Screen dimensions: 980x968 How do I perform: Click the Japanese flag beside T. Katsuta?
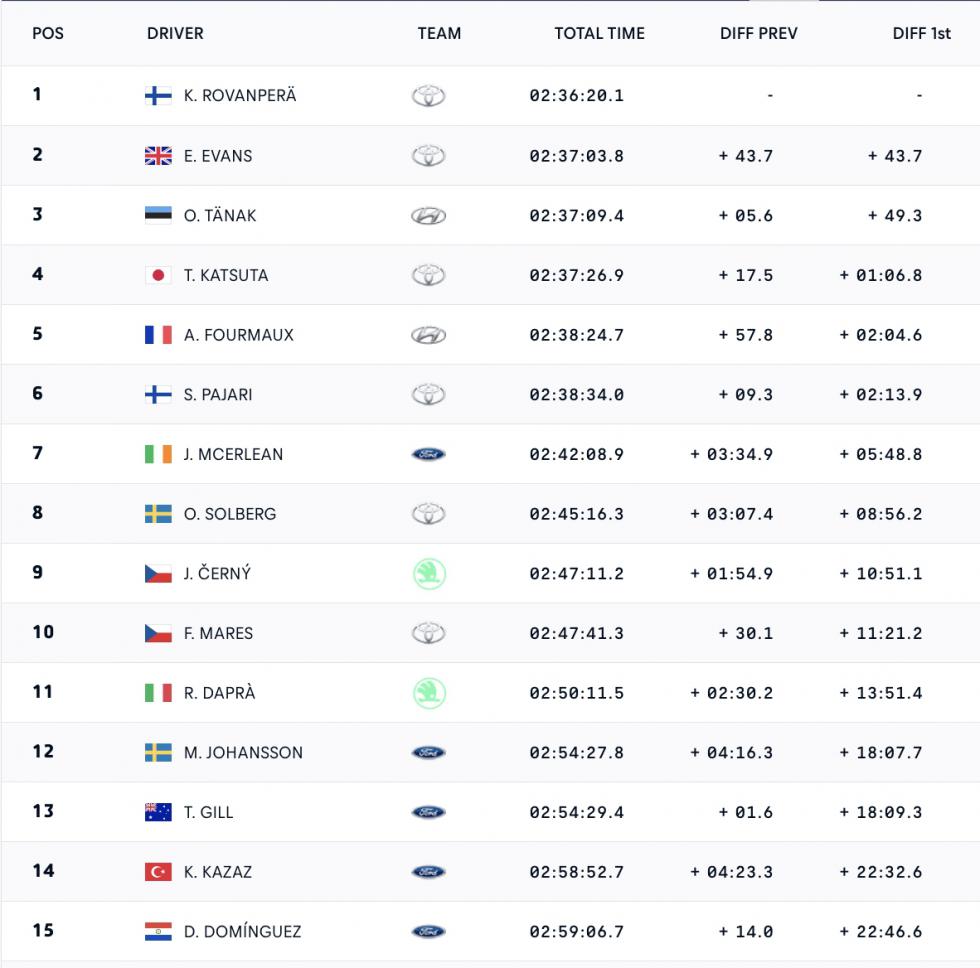point(158,275)
